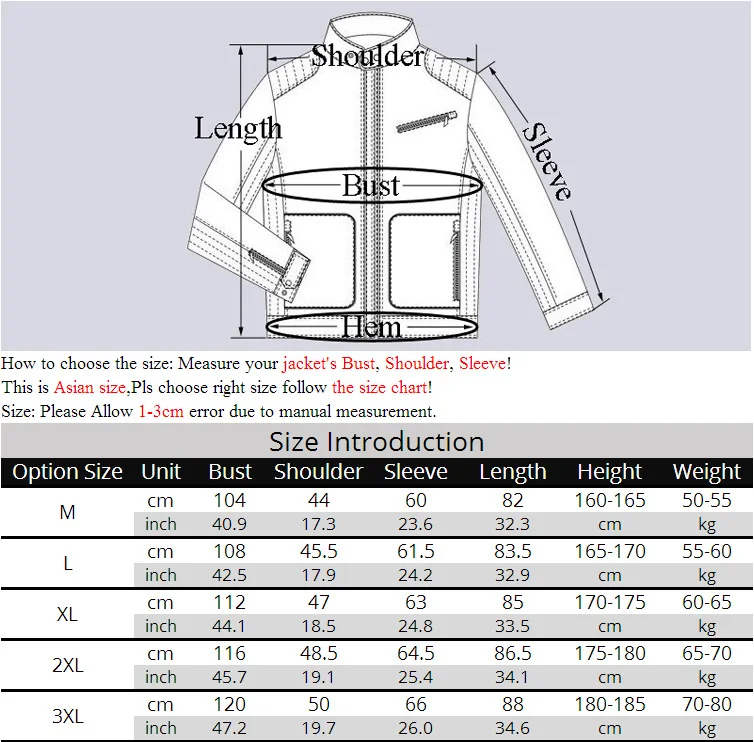The height and width of the screenshot is (742, 754).
Task: Click the L length inch value 32.9
Action: point(513,575)
